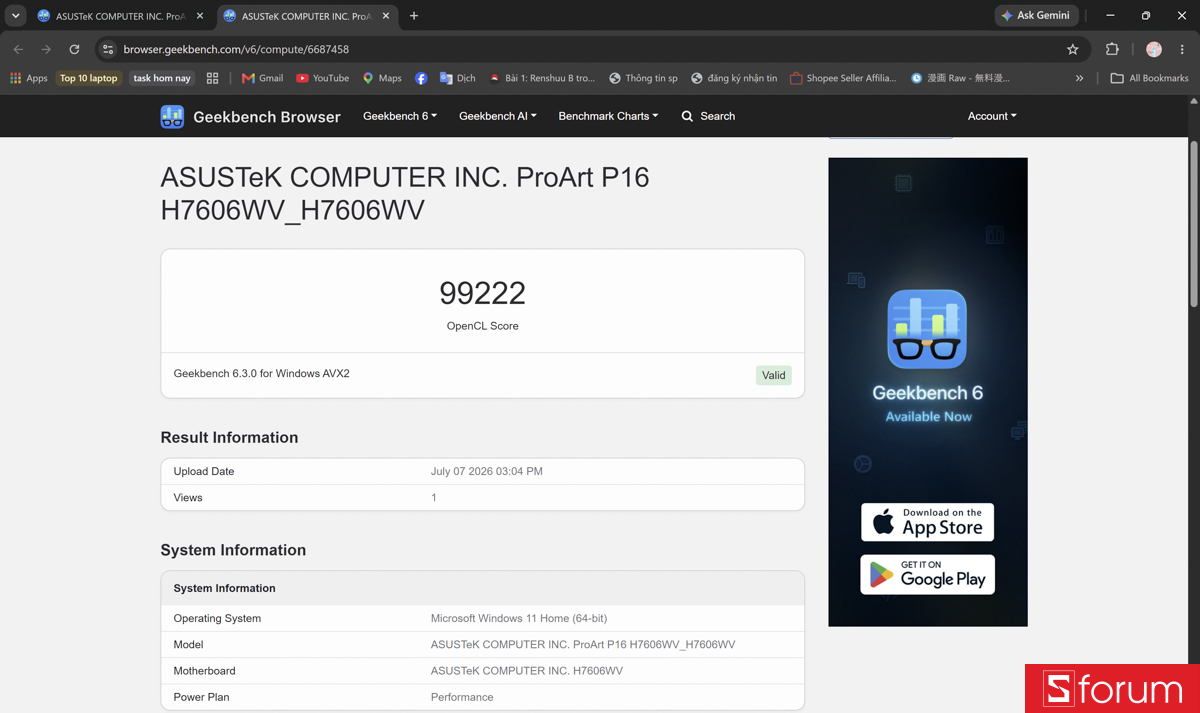The height and width of the screenshot is (713, 1200).
Task: Open the Chrome profile avatar
Action: [x=1154, y=49]
